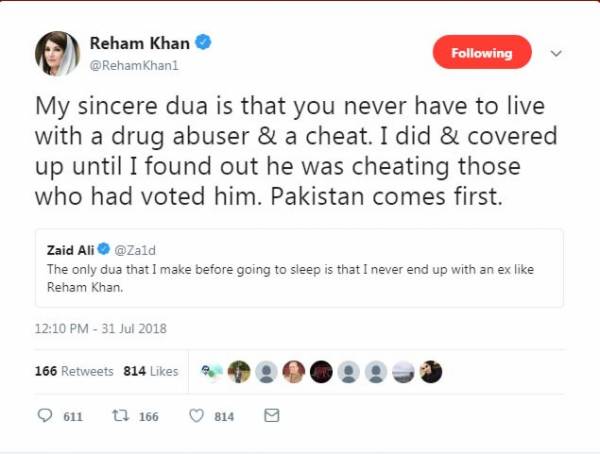
Task: Click Reham Khan's verified badge
Action: point(203,43)
